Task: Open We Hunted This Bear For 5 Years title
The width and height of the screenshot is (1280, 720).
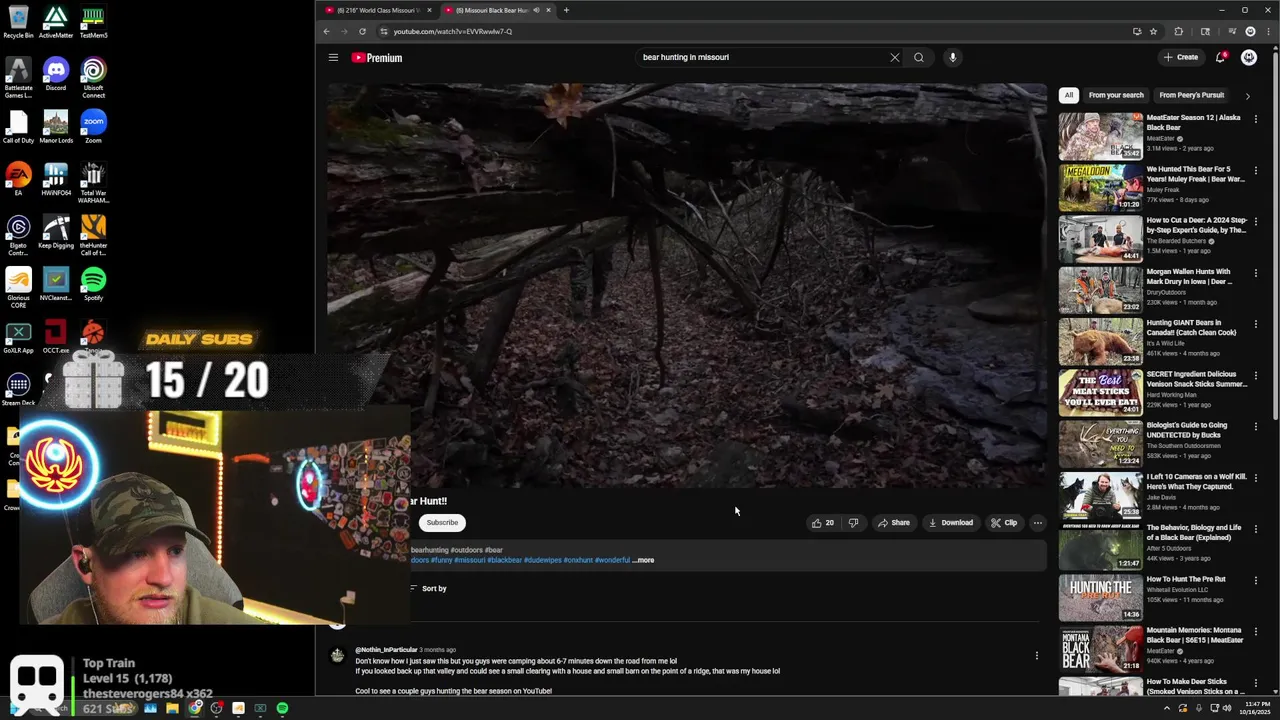Action: 1196,174
